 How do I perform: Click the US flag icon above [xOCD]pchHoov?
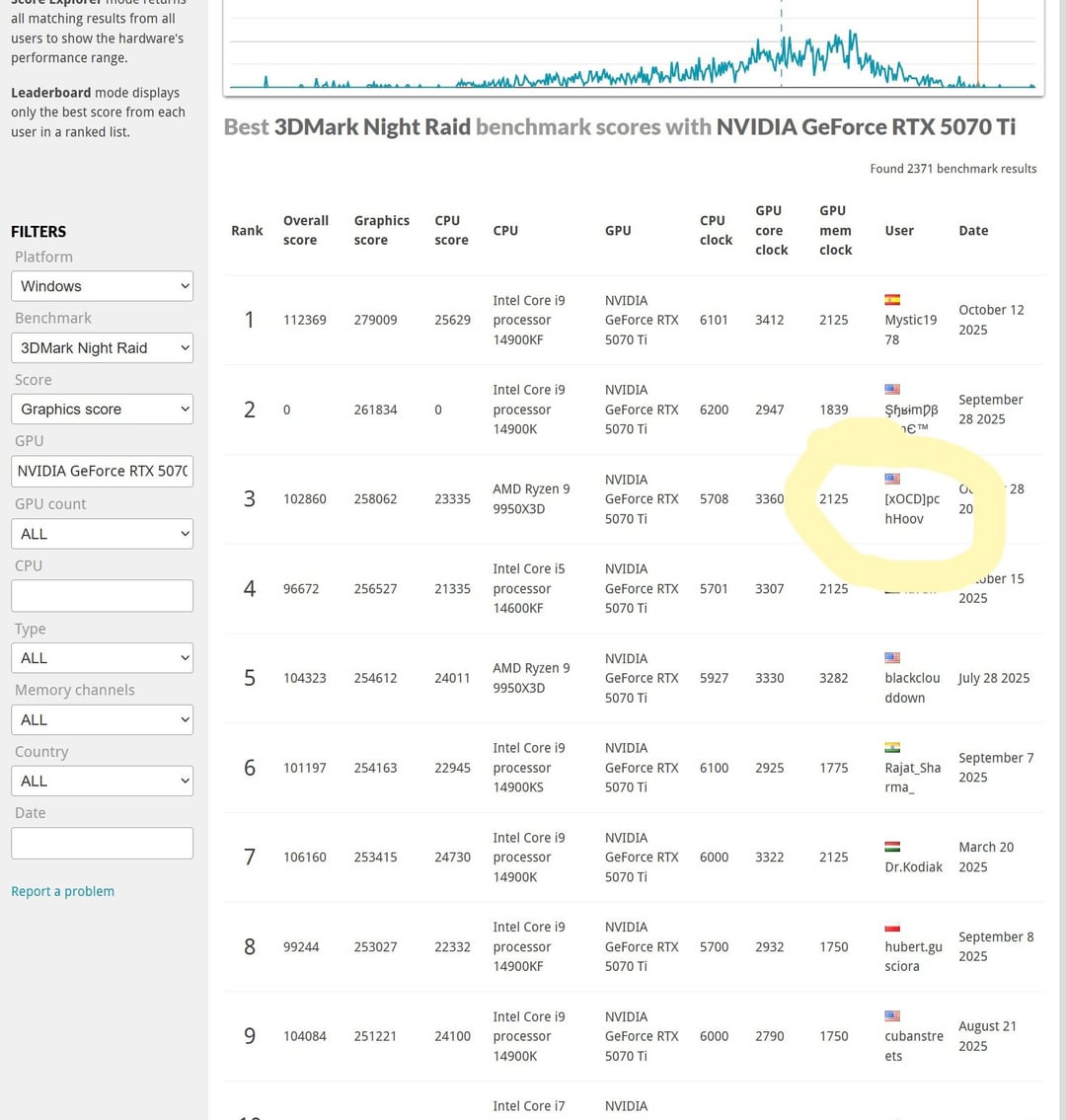point(891,479)
